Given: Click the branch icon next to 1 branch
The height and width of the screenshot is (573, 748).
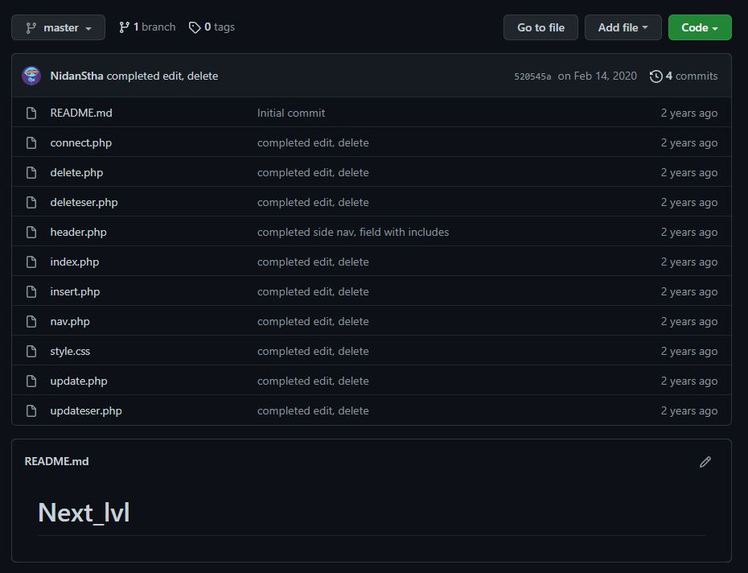Looking at the screenshot, I should tap(124, 27).
